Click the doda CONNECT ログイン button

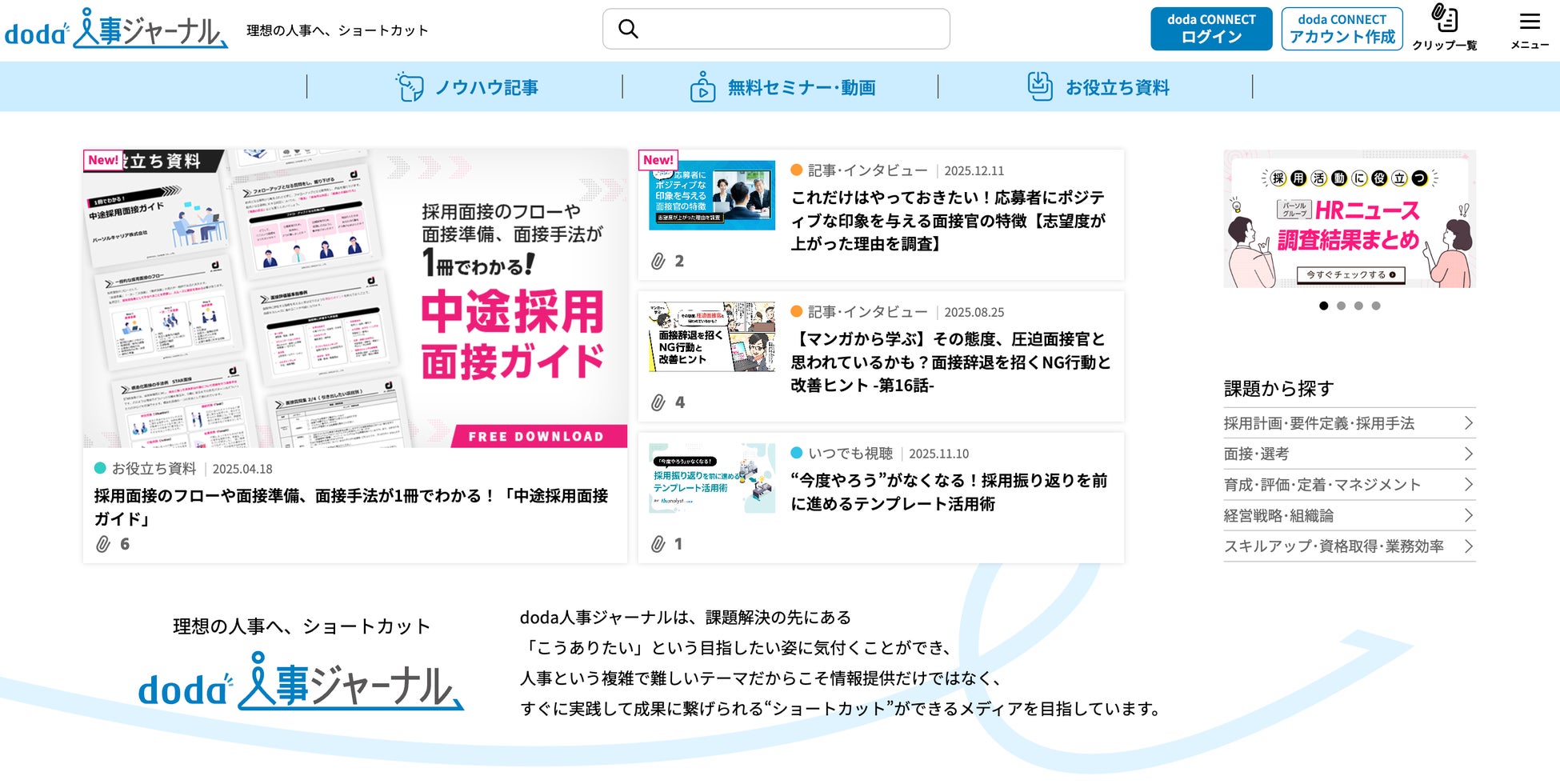(1211, 29)
